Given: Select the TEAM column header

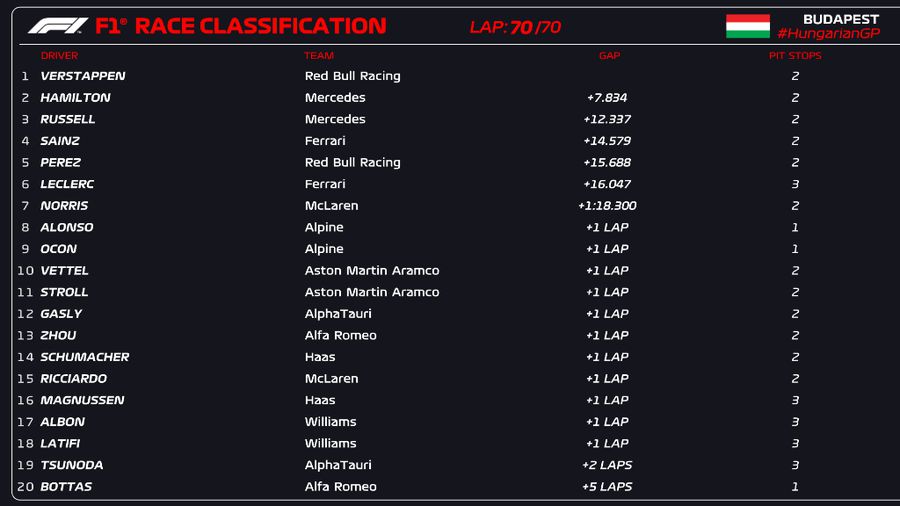Looking at the screenshot, I should [x=319, y=56].
